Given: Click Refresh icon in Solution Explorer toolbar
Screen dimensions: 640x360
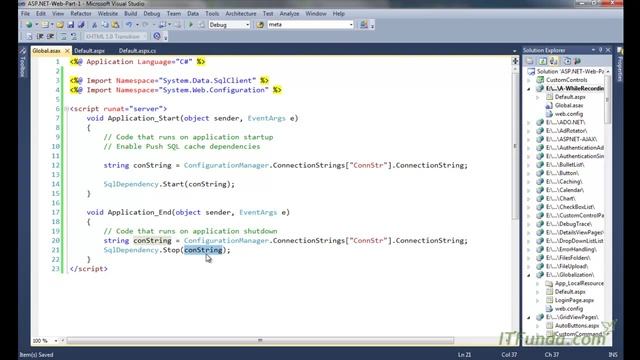Looking at the screenshot, I should 542,61.
